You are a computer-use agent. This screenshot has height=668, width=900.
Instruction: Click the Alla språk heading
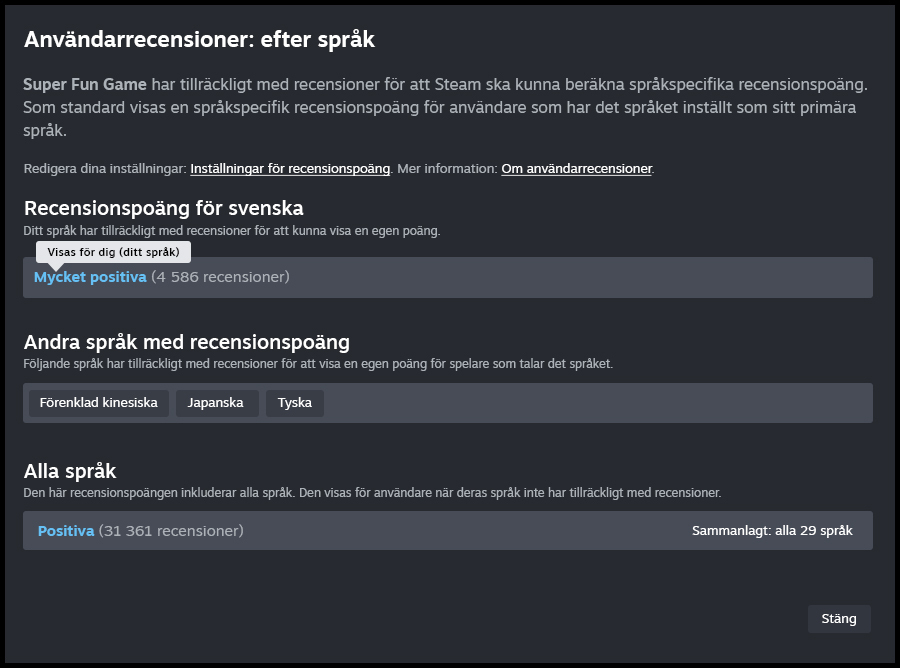70,471
